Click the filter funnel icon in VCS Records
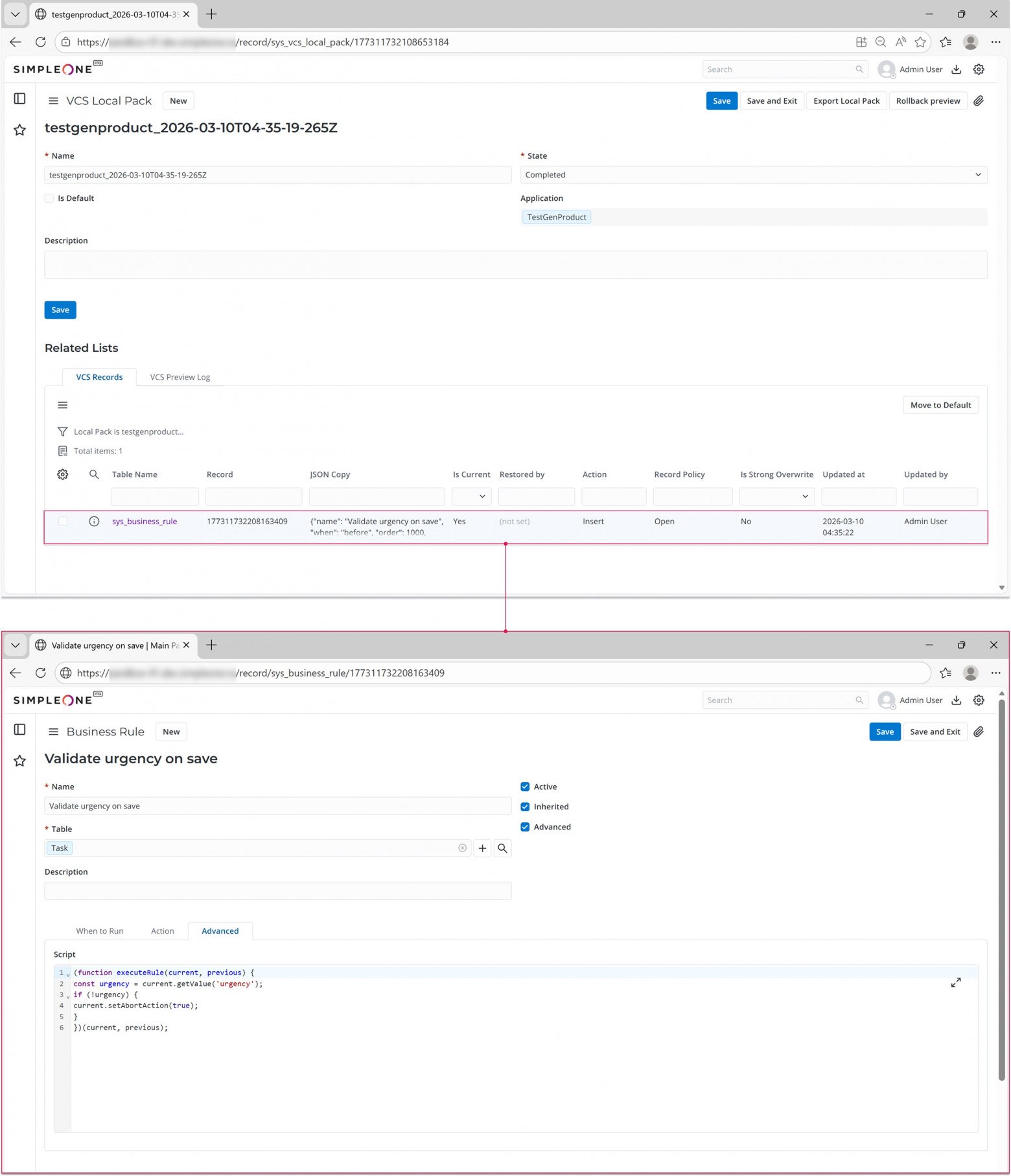1011x1176 pixels. pyautogui.click(x=62, y=432)
